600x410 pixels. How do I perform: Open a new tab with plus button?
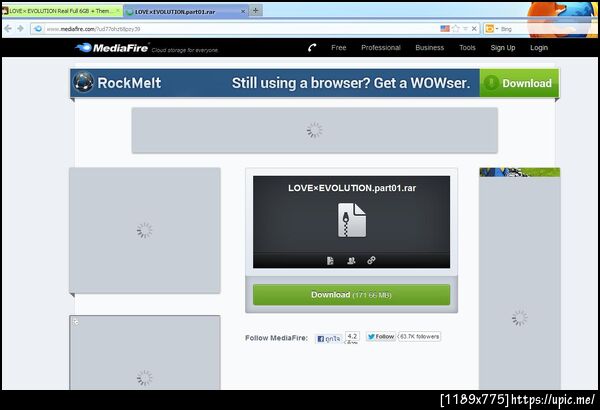pyautogui.click(x=256, y=11)
